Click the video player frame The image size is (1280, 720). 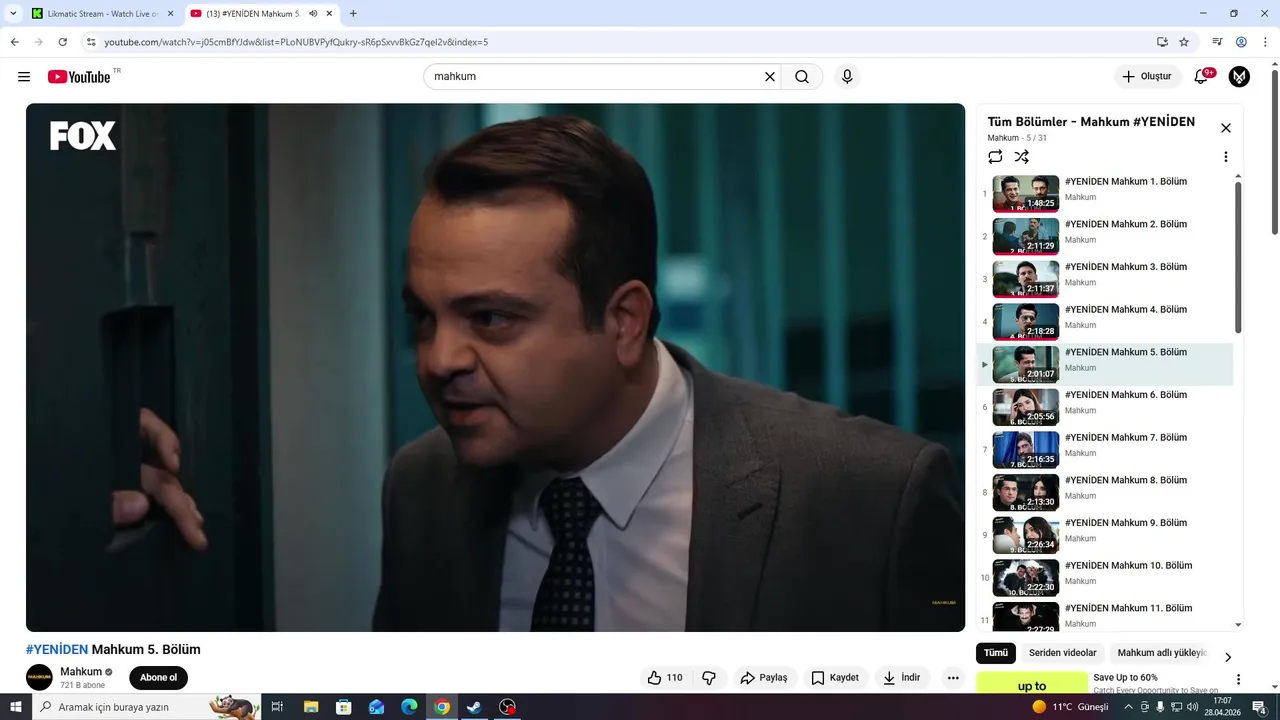tap(495, 367)
